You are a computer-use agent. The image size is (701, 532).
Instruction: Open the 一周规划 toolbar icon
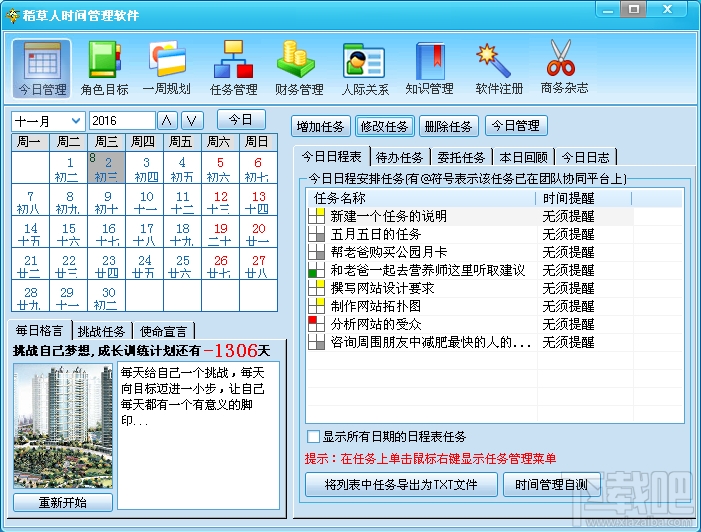click(x=167, y=68)
